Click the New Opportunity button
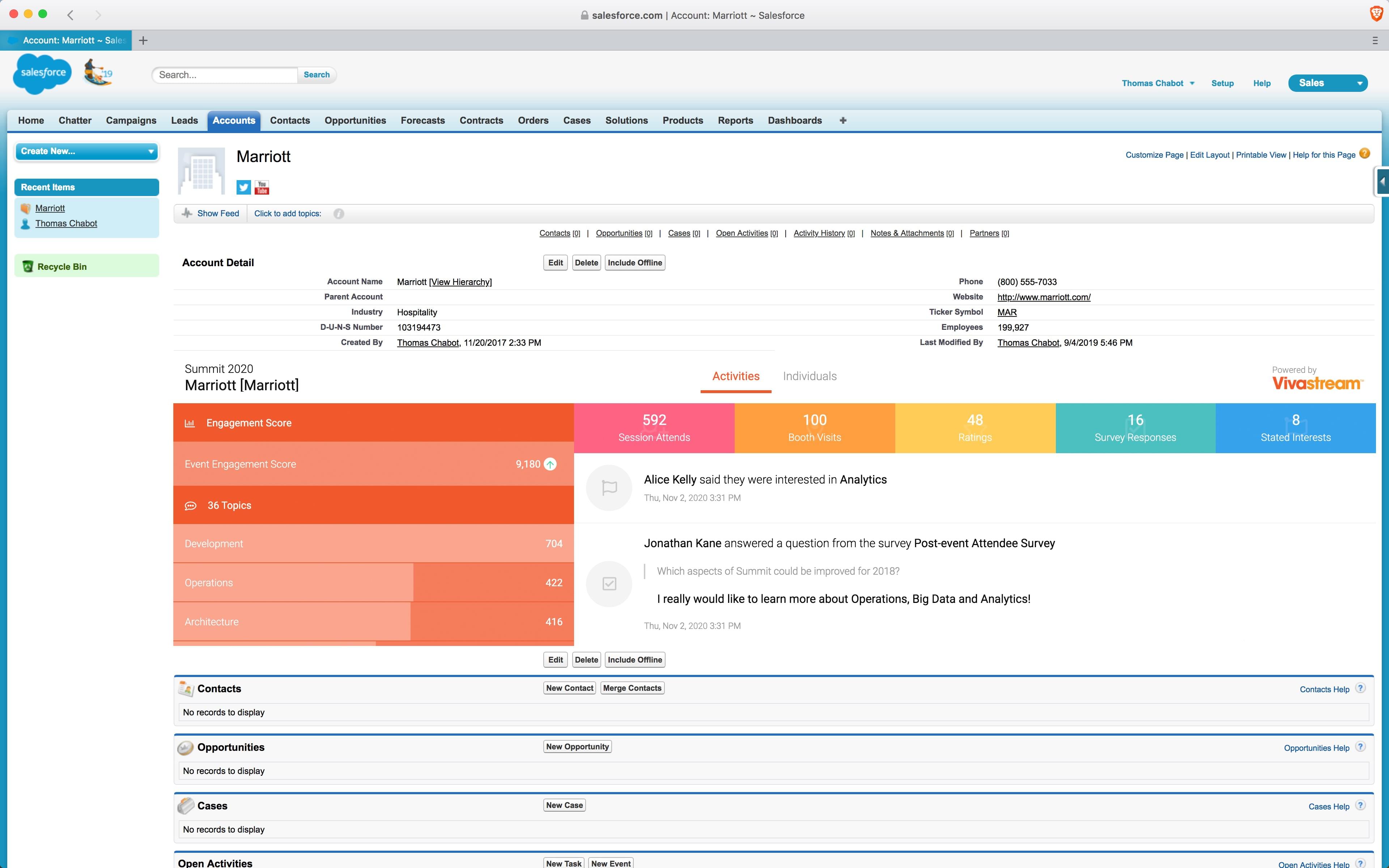 pyautogui.click(x=577, y=746)
